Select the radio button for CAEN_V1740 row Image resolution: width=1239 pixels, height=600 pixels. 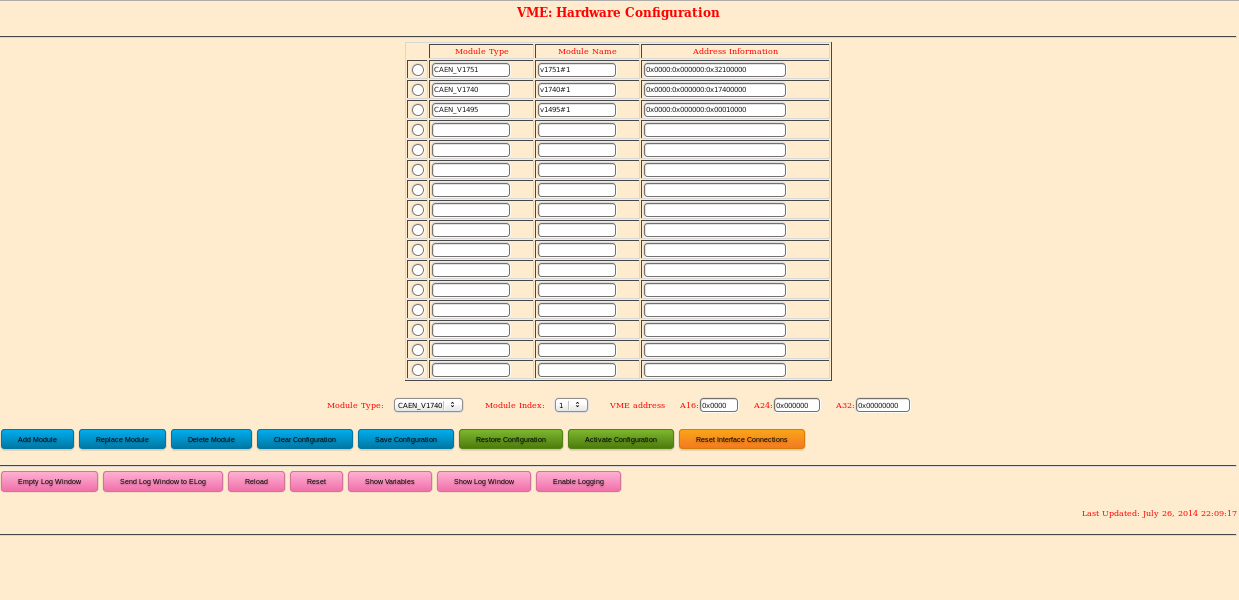coord(418,90)
